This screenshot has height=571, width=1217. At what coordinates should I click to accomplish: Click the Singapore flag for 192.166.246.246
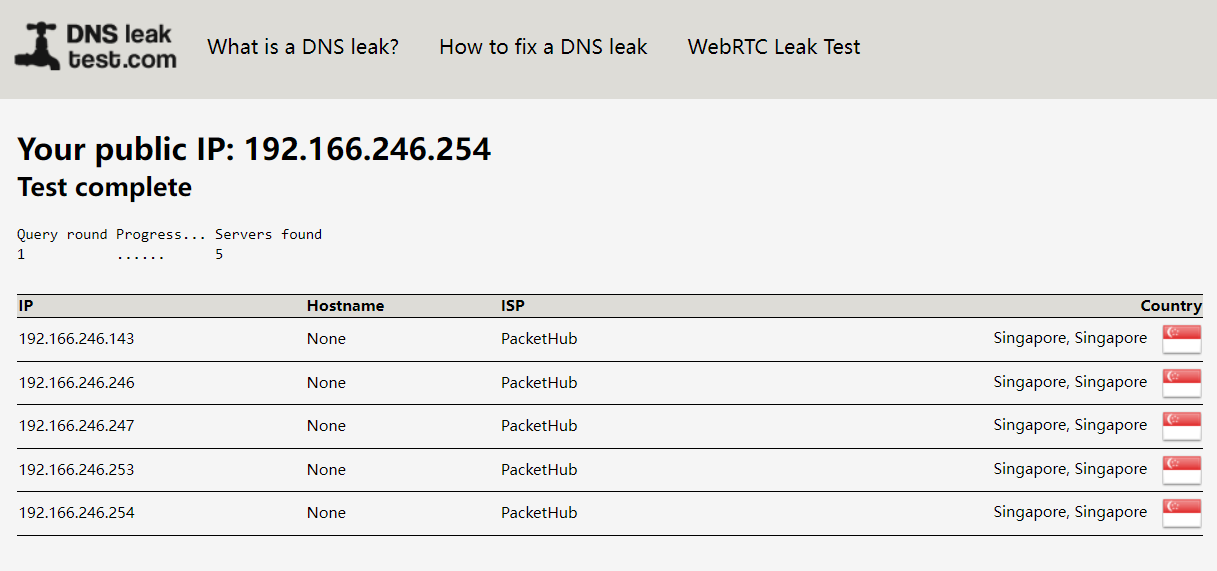pos(1181,383)
